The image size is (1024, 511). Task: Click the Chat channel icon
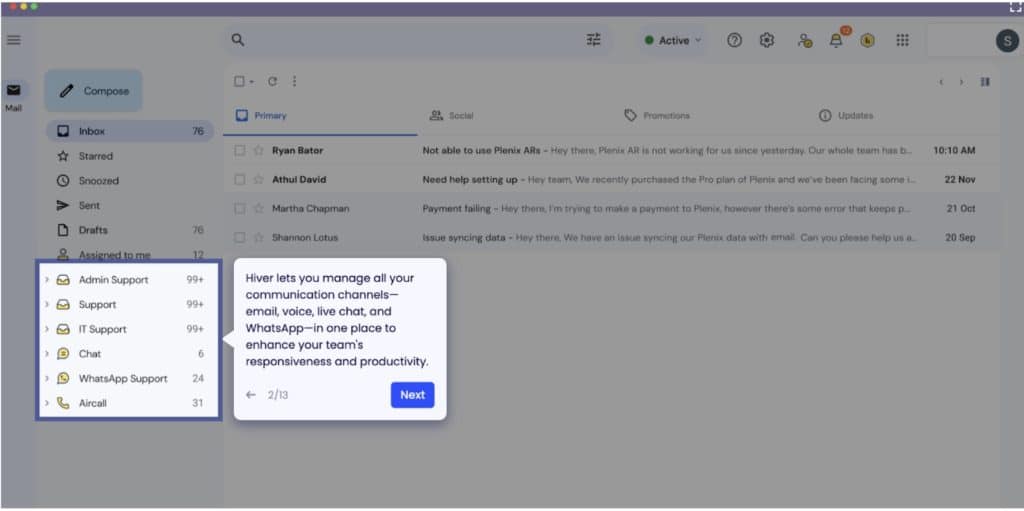[x=63, y=354]
